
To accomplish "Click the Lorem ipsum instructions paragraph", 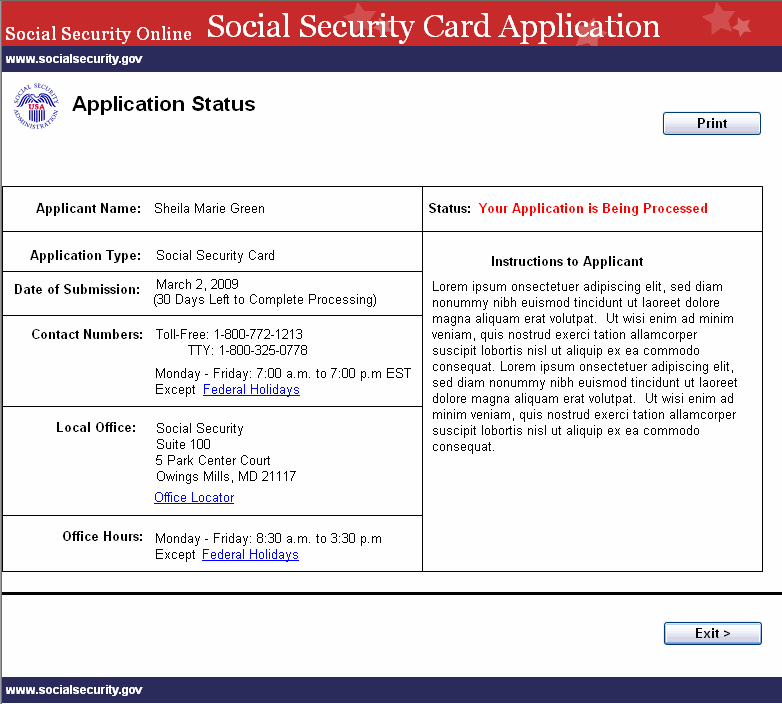I will pyautogui.click(x=584, y=366).
